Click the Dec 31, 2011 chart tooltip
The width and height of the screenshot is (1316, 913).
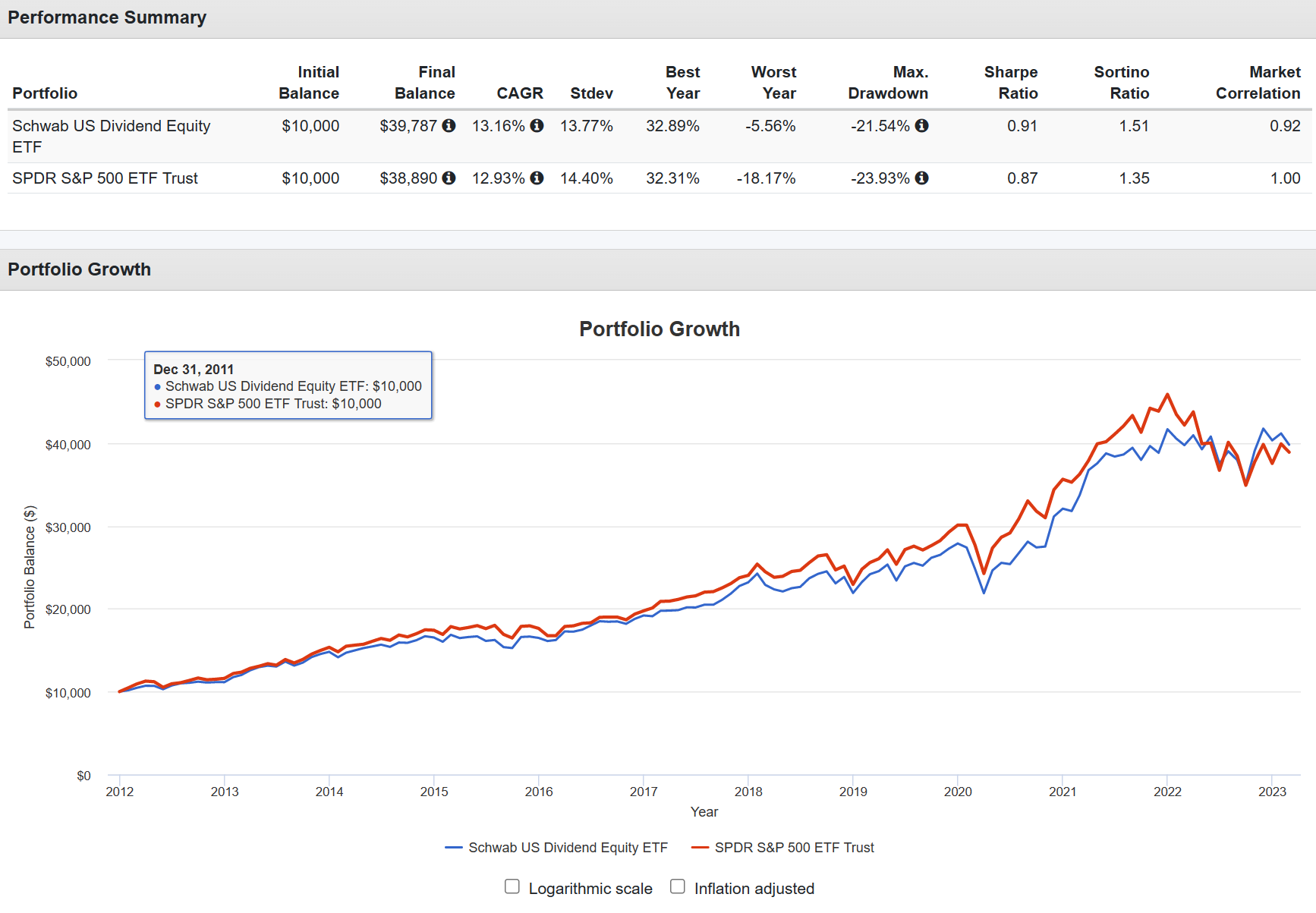tap(288, 385)
